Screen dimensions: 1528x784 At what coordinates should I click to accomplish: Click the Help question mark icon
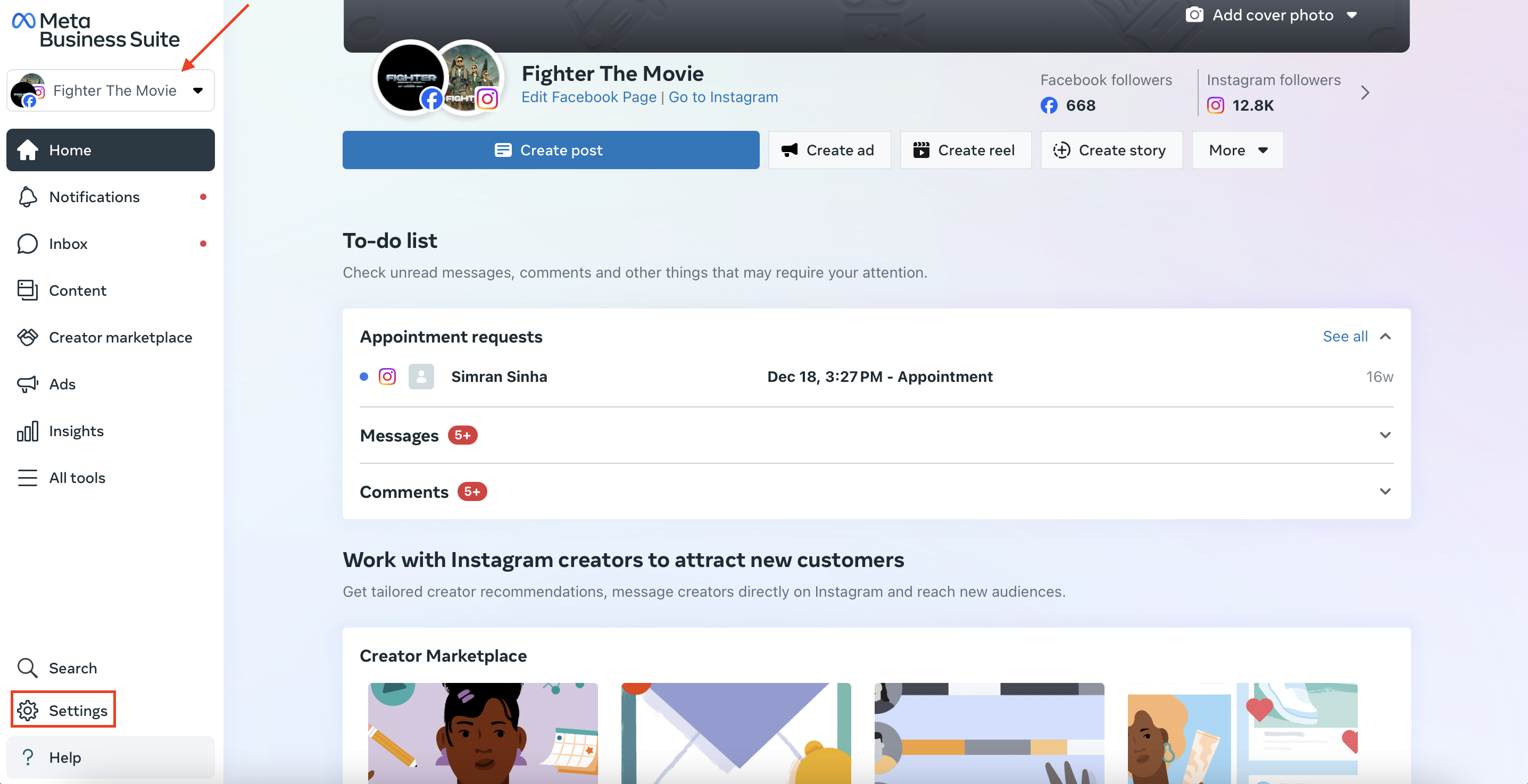click(27, 757)
